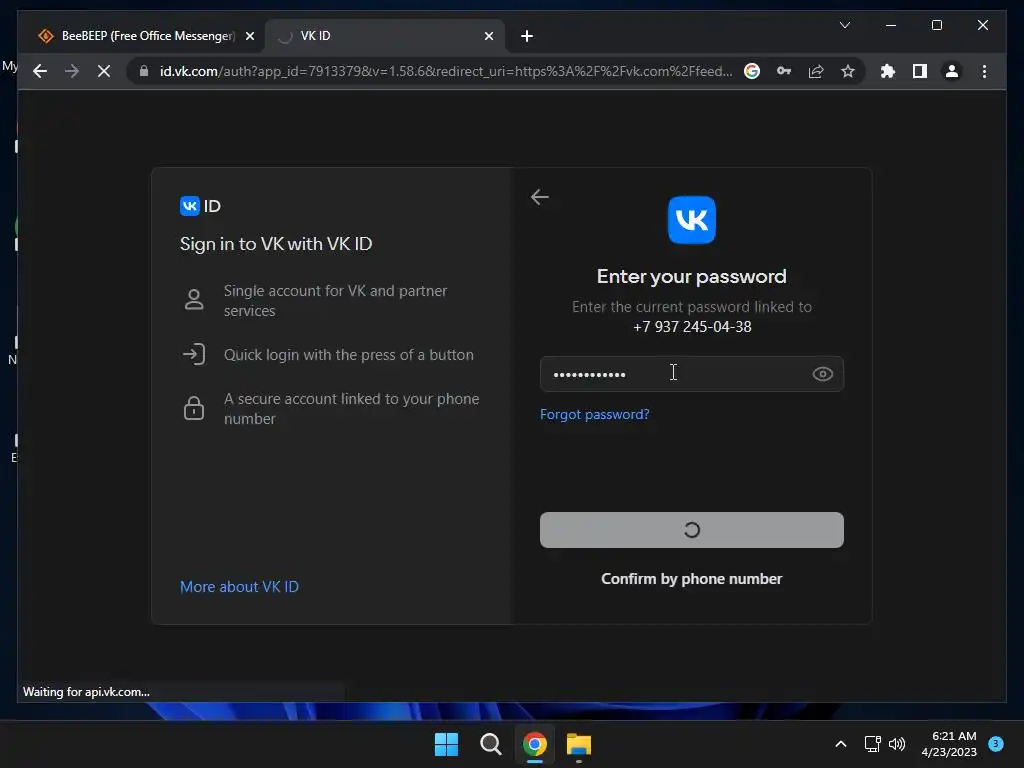The image size is (1024, 768).
Task: Open saved passwords key icon
Action: pos(784,71)
